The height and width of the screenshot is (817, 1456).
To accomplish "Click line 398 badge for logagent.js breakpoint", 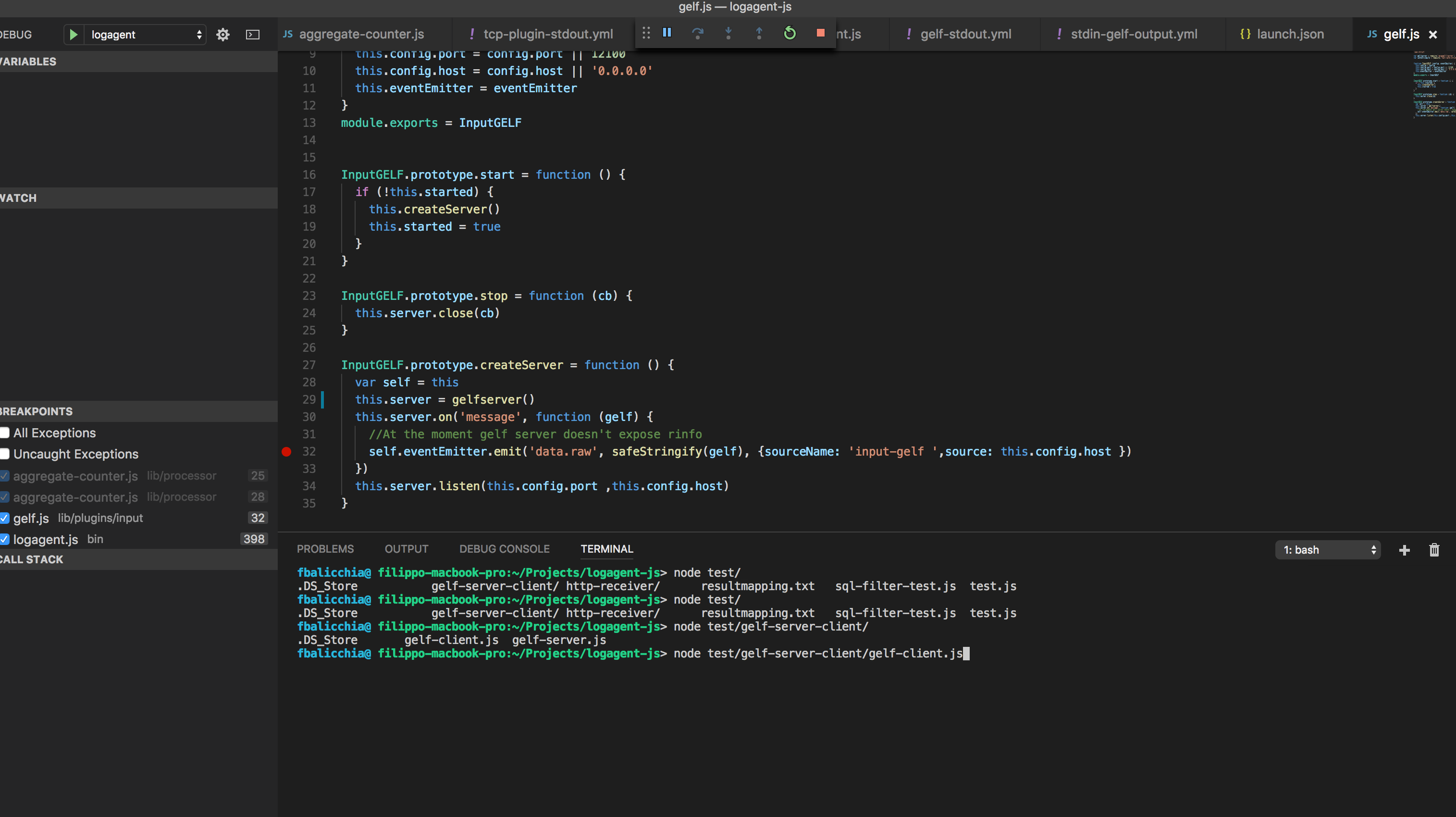I will pos(254,539).
